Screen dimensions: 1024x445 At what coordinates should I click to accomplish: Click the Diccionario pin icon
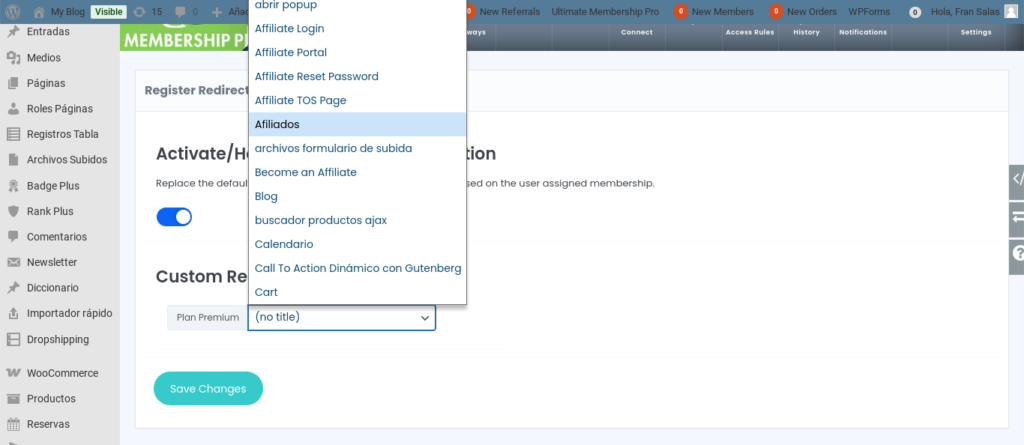[x=13, y=288]
